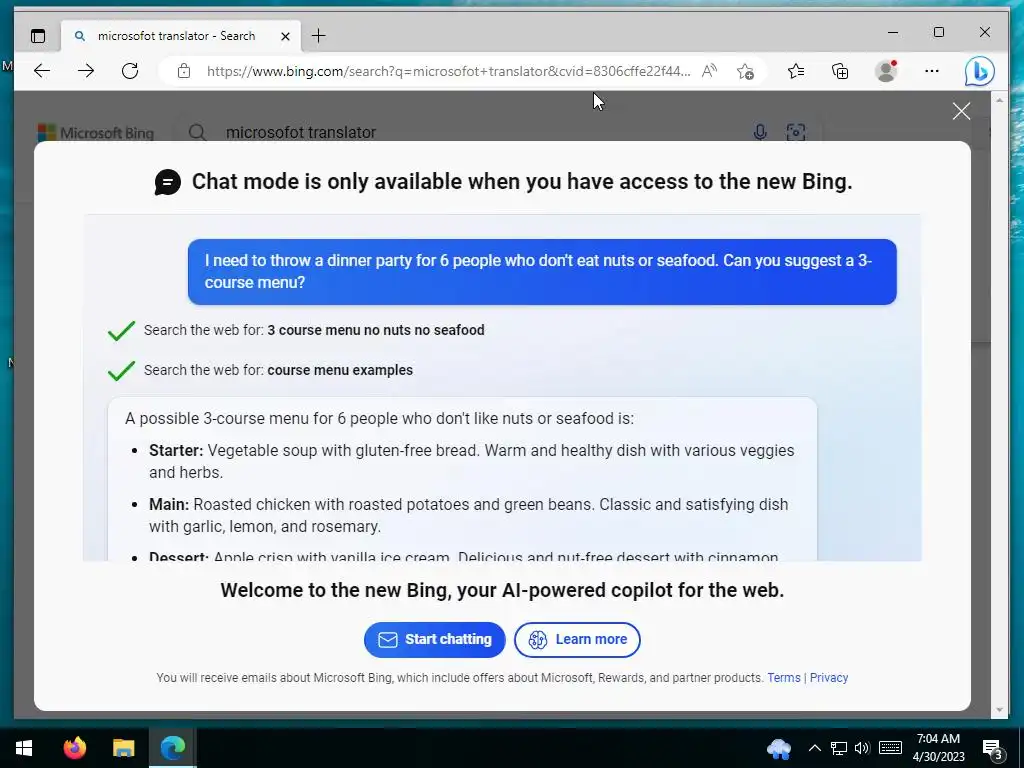Focus the address bar URL field

point(448,71)
